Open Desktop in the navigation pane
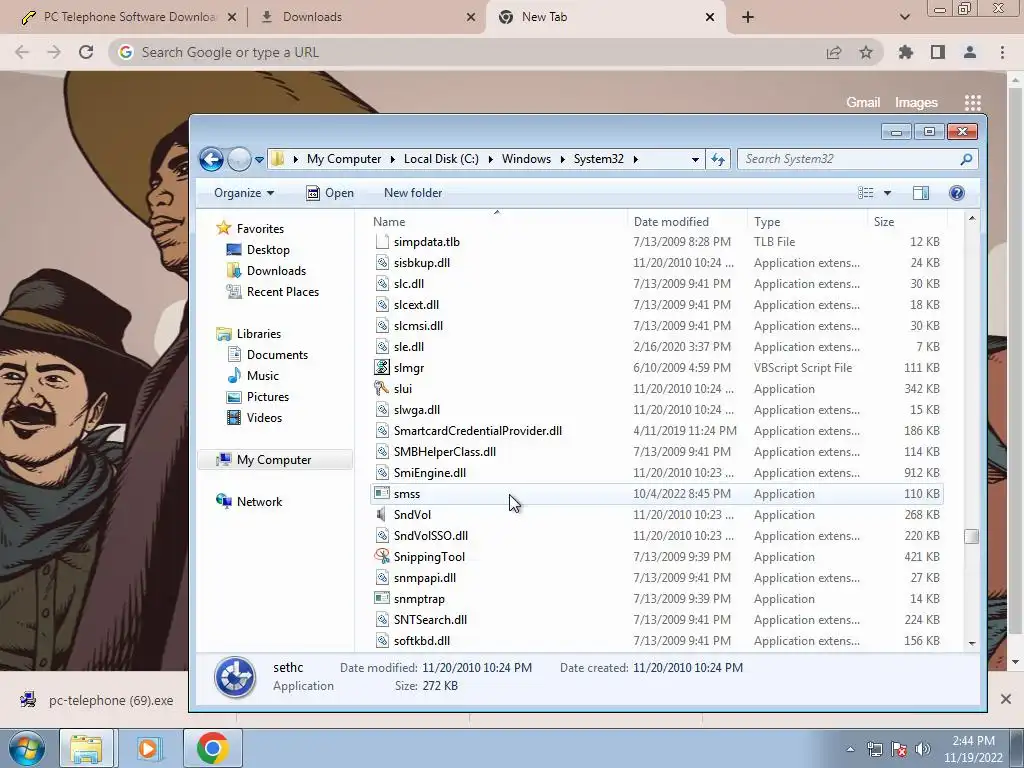The image size is (1024, 768). point(258,249)
